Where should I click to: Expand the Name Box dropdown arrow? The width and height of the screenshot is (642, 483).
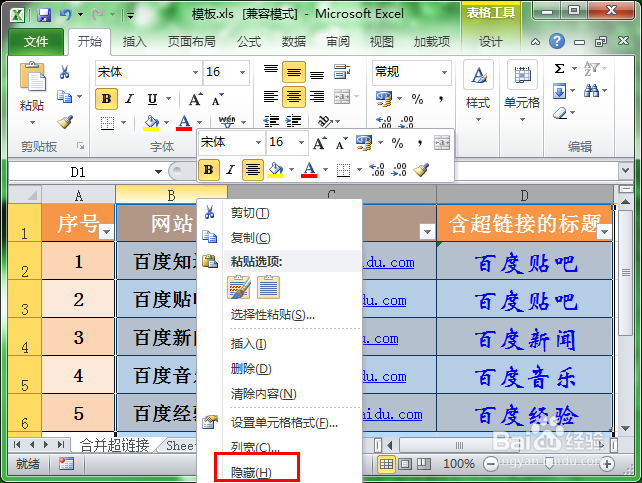click(158, 172)
